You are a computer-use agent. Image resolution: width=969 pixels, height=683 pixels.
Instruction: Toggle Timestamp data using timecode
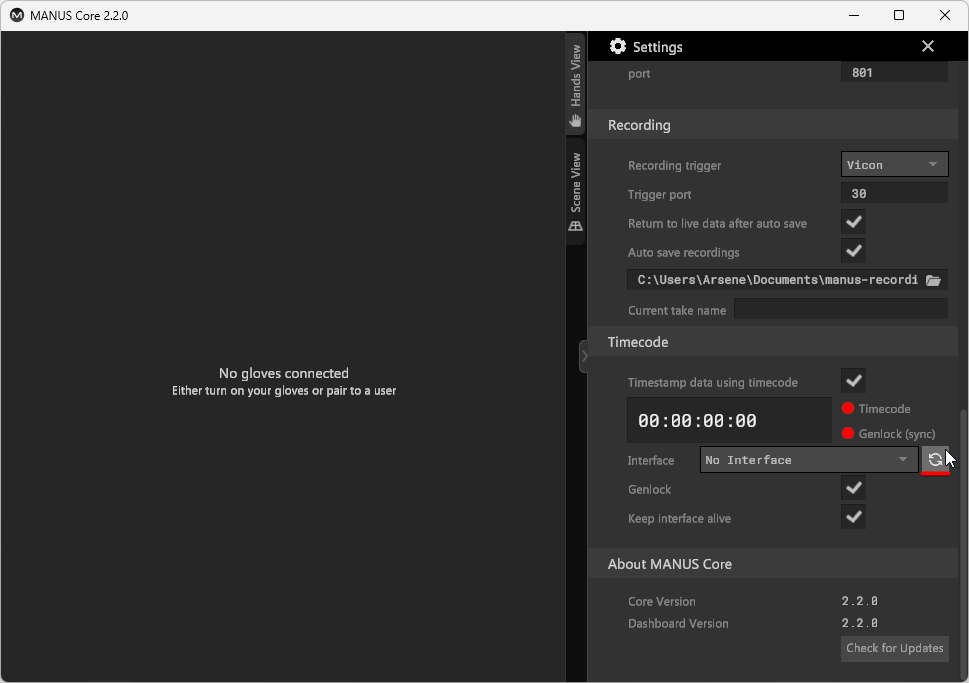853,380
